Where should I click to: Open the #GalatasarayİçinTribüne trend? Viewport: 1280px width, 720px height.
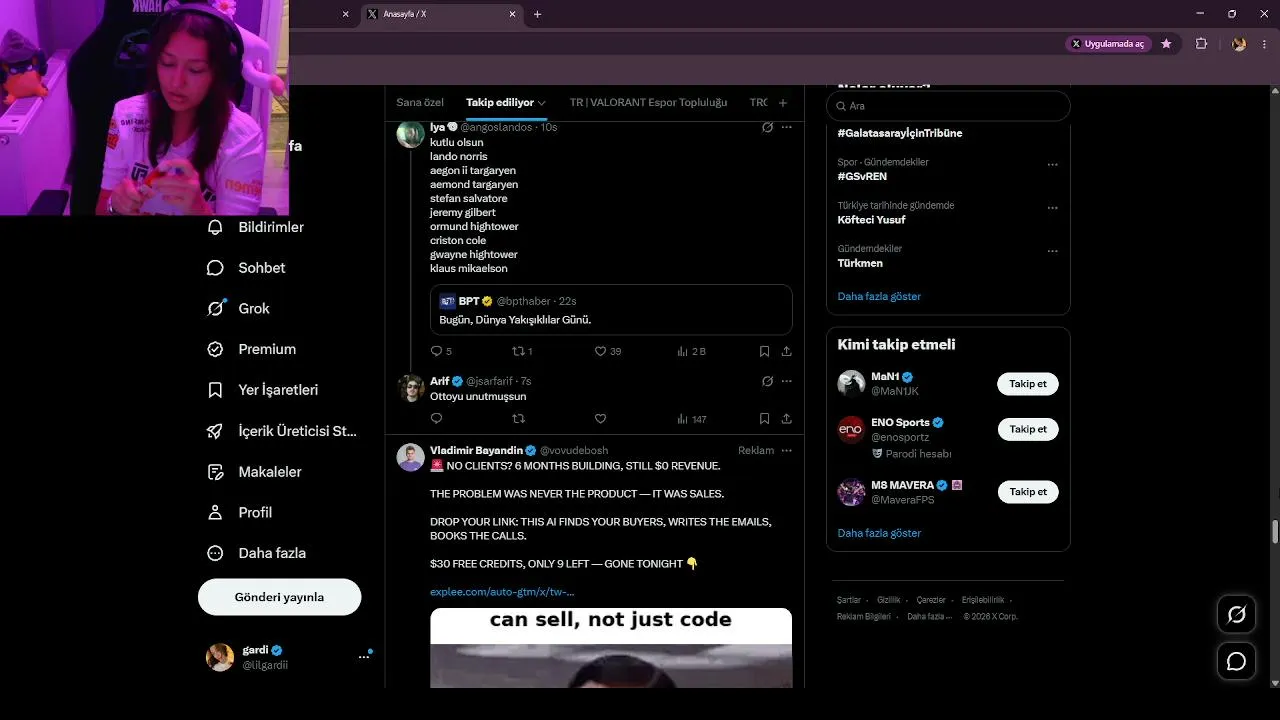click(x=900, y=133)
